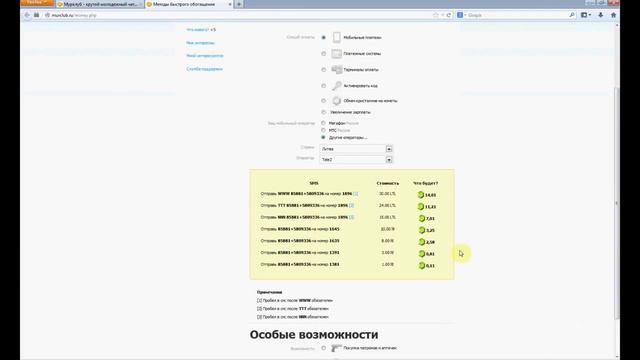
Task: Select the Покупка патронов и аптечек radio
Action: (x=323, y=348)
